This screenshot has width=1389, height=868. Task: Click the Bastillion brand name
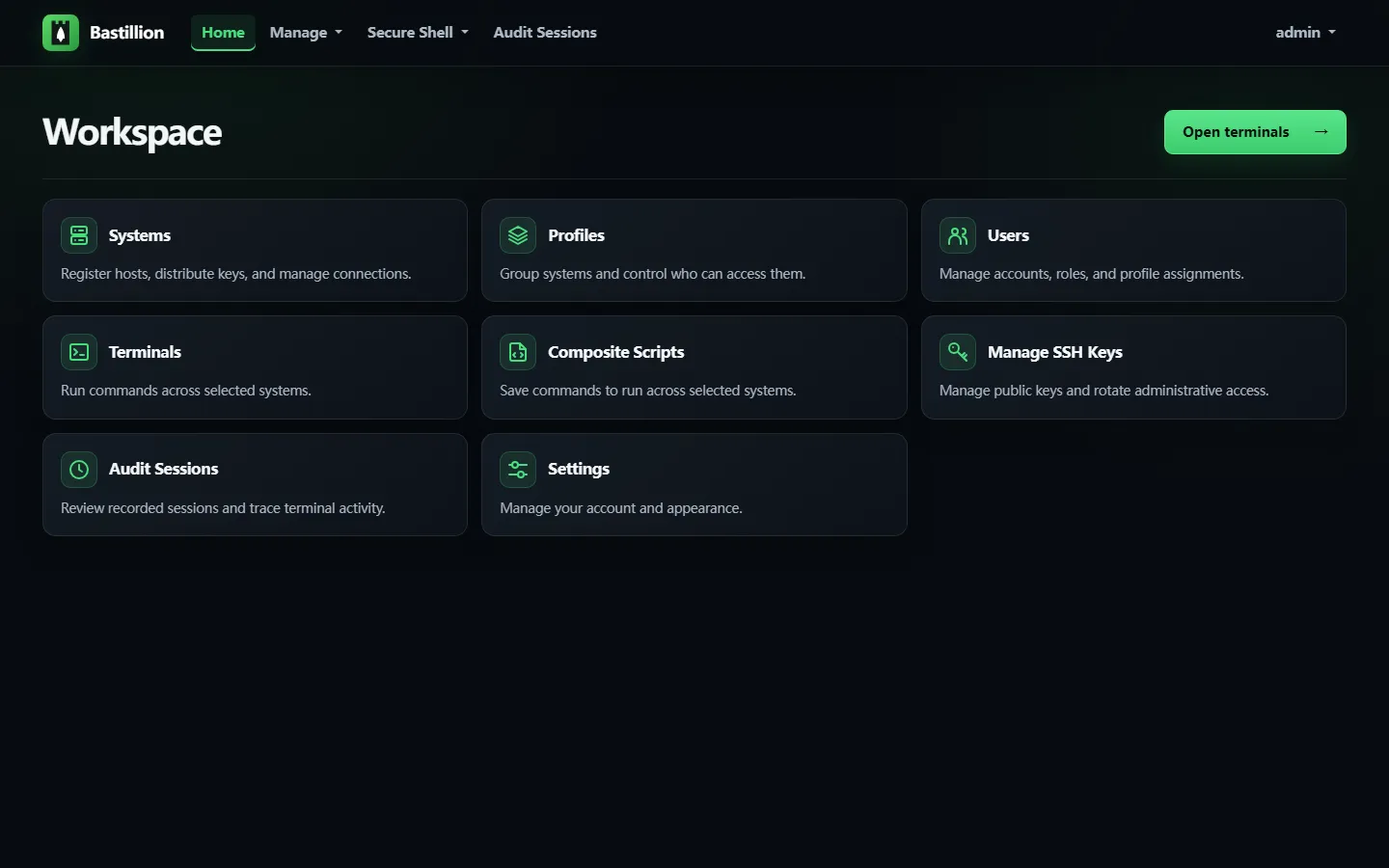coord(127,33)
